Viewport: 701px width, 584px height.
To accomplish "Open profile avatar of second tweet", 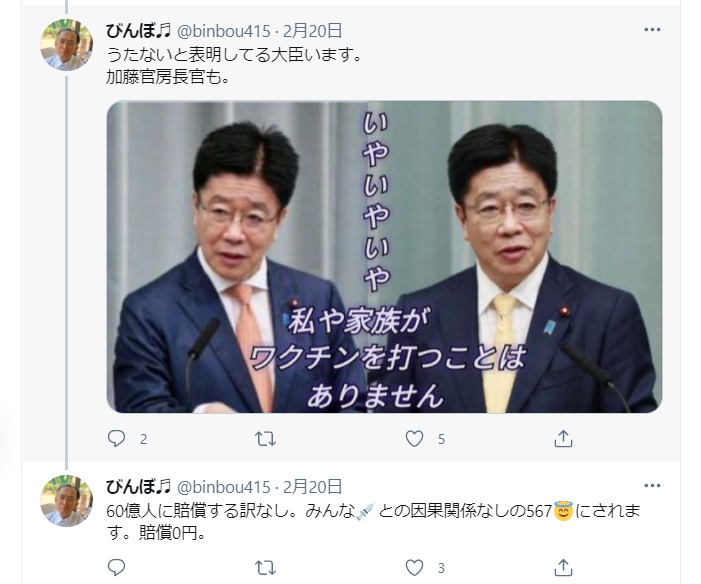I will pos(67,500).
